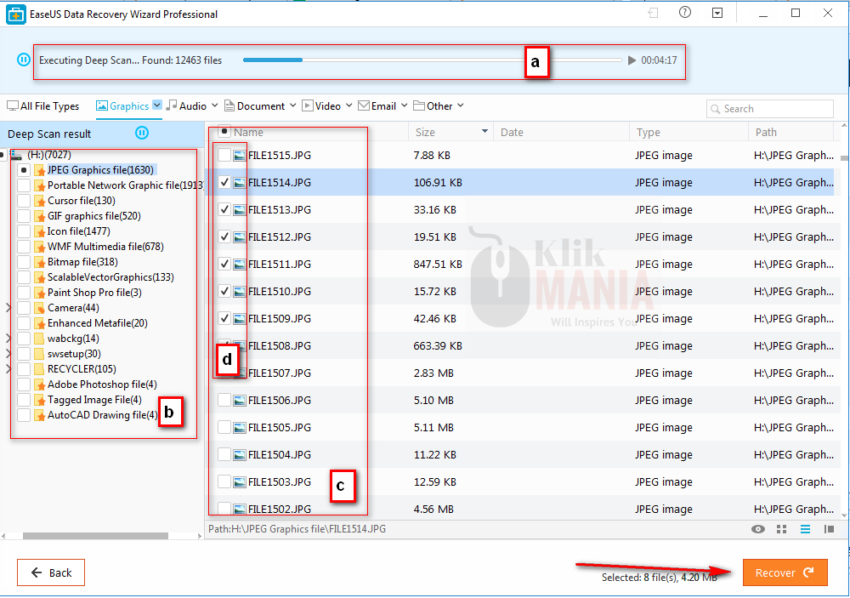Pause the running deep scan
The height and width of the screenshot is (598, 850).
click(x=21, y=60)
